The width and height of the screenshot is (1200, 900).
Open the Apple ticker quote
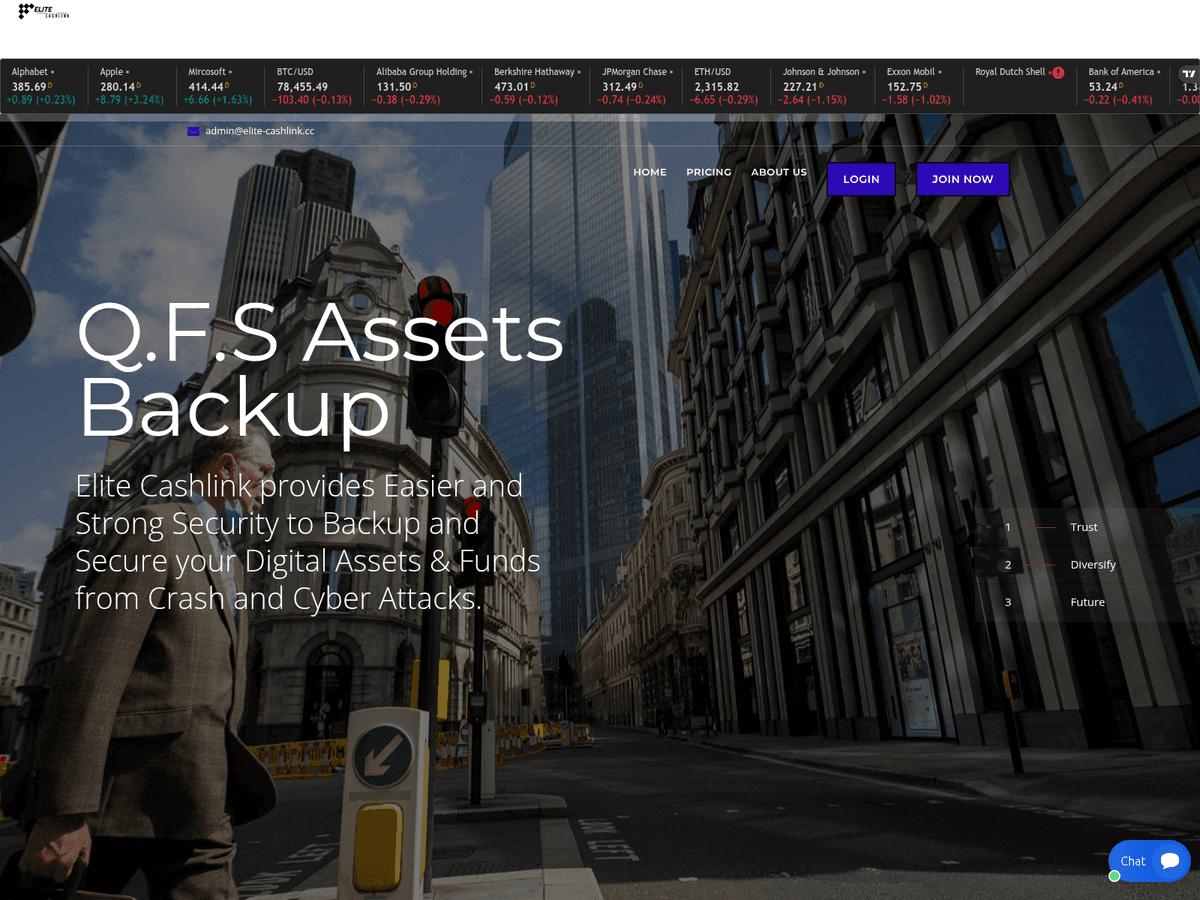[x=132, y=86]
